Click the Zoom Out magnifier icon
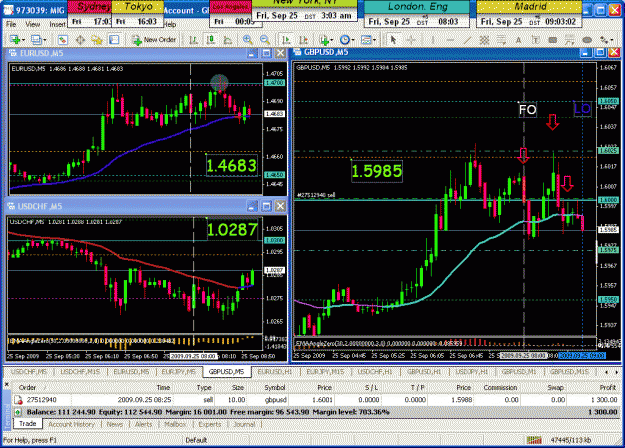This screenshot has height=448, width=625. (x=265, y=39)
